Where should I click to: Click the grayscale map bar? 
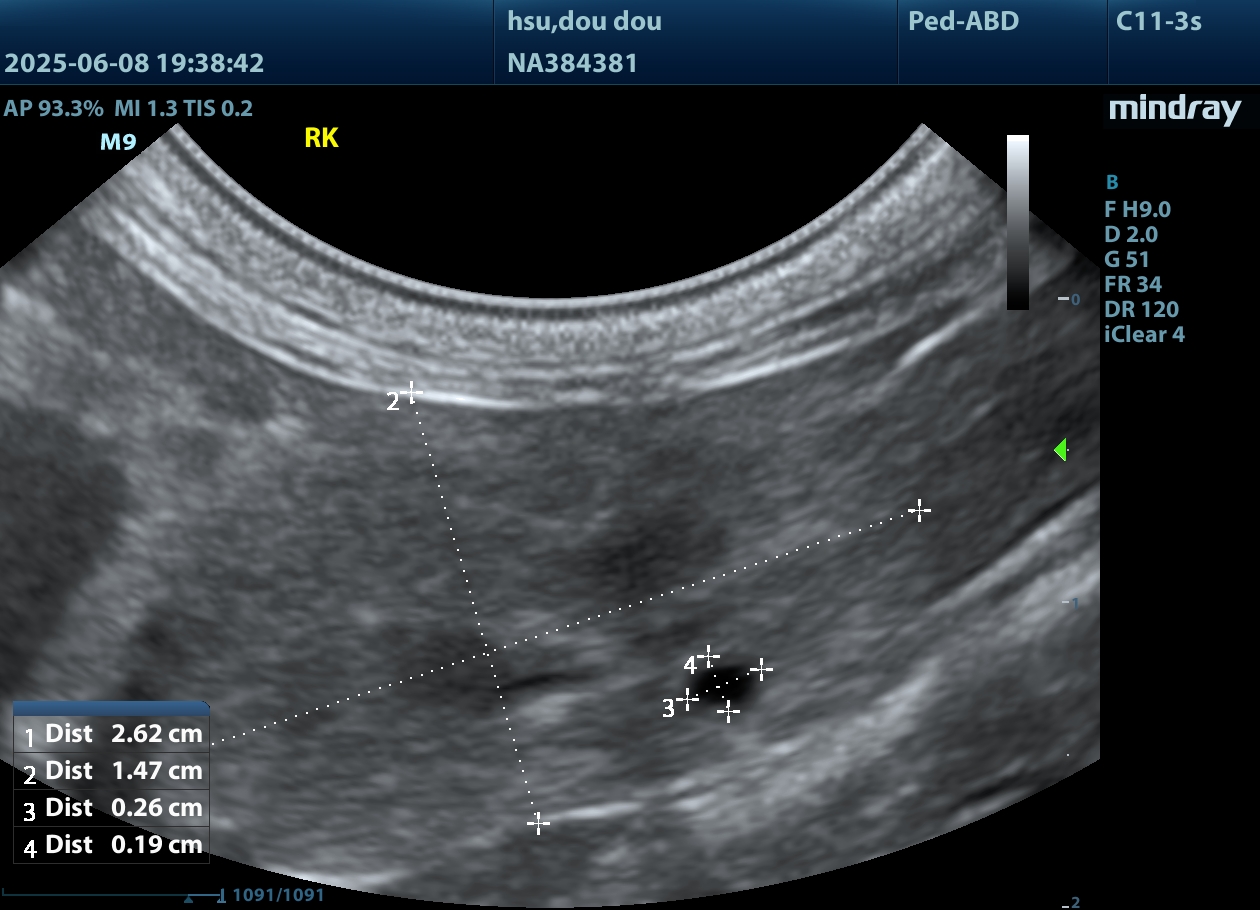1017,222
